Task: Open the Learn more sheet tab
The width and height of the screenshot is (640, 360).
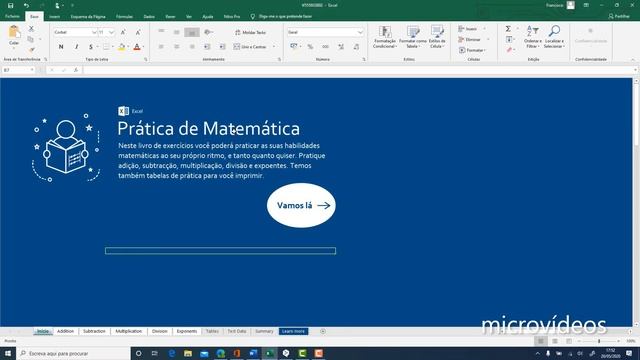Action: (293, 331)
